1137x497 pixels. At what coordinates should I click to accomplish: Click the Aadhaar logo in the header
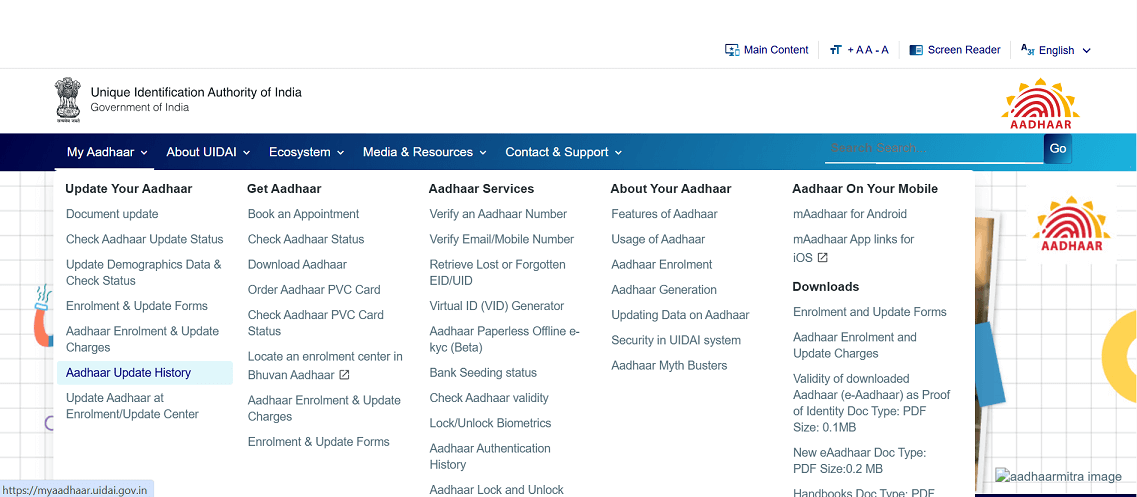click(x=1041, y=104)
